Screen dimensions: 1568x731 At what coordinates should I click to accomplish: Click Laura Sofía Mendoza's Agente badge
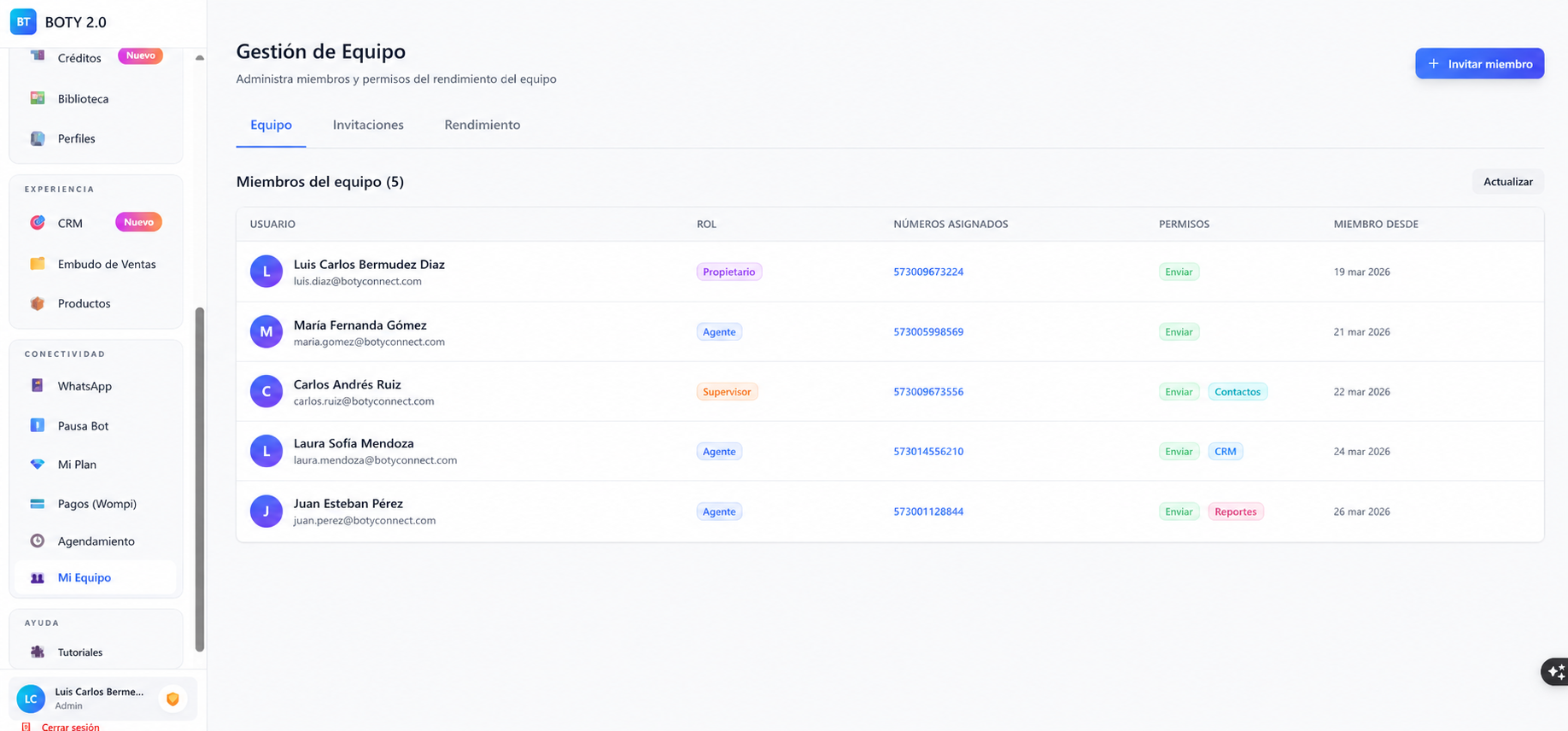click(x=719, y=451)
